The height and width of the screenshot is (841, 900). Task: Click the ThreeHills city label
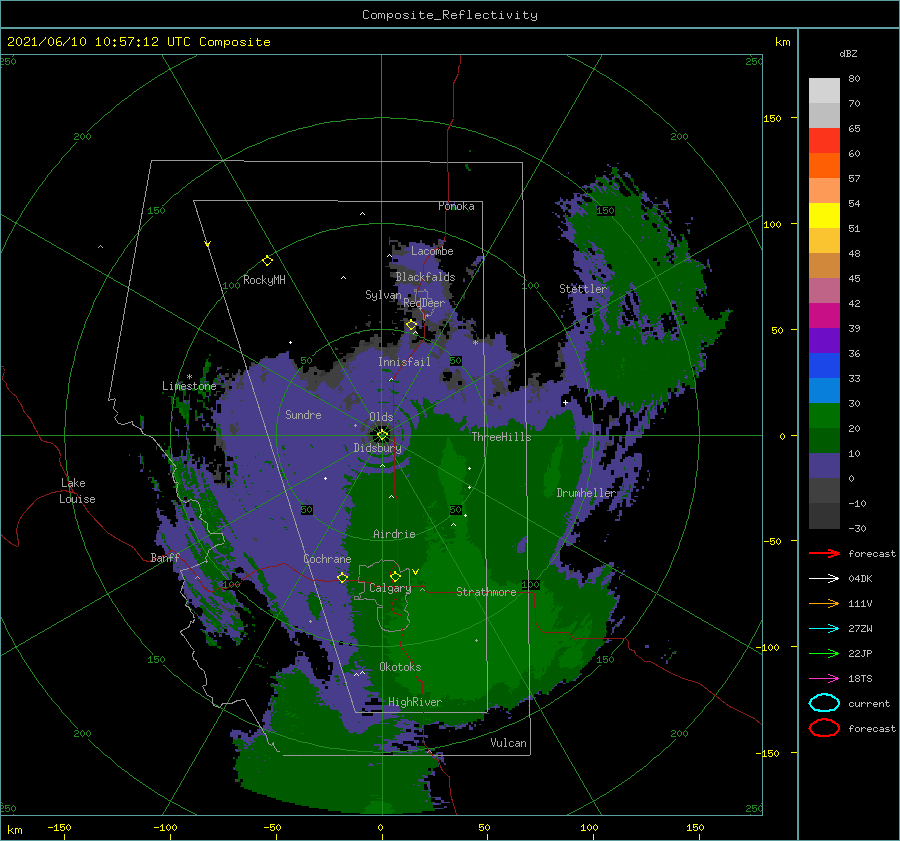[x=501, y=437]
